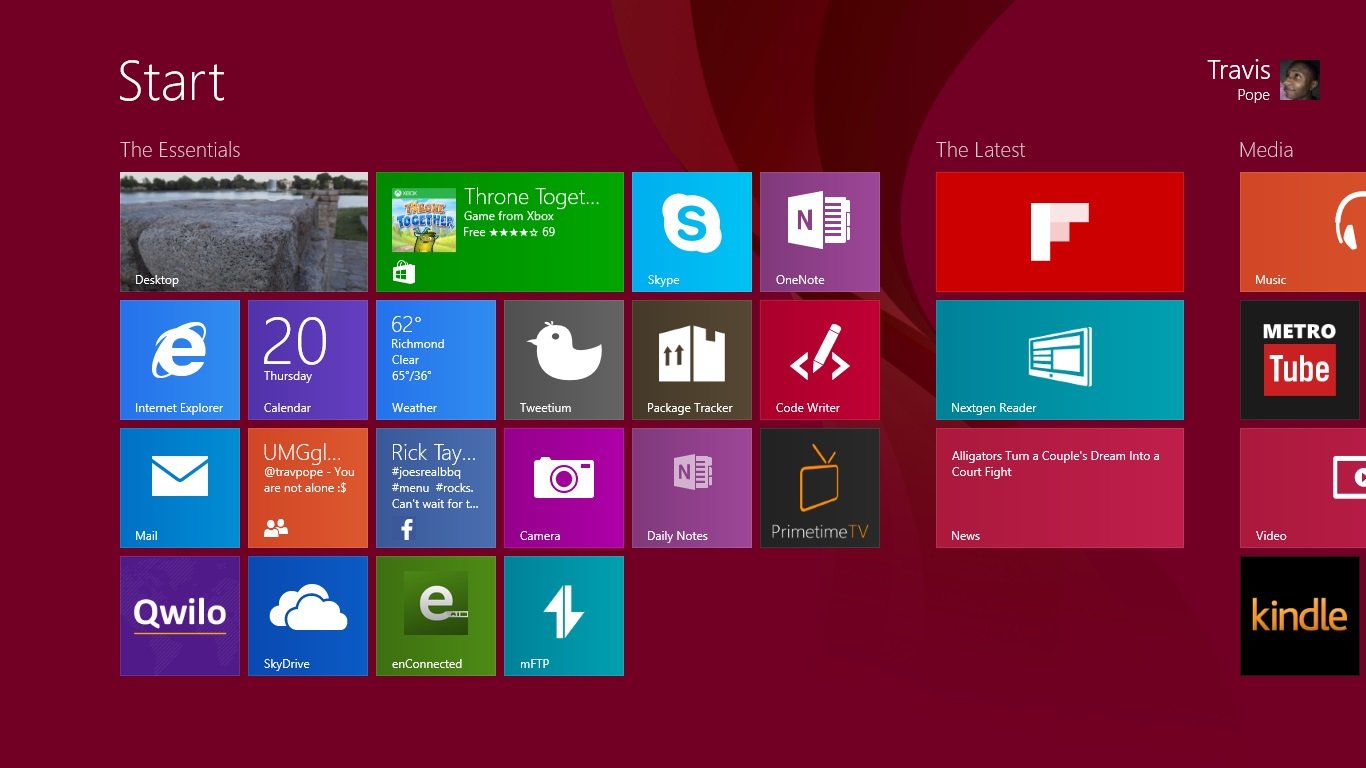Launch the Code Writer app

click(820, 360)
